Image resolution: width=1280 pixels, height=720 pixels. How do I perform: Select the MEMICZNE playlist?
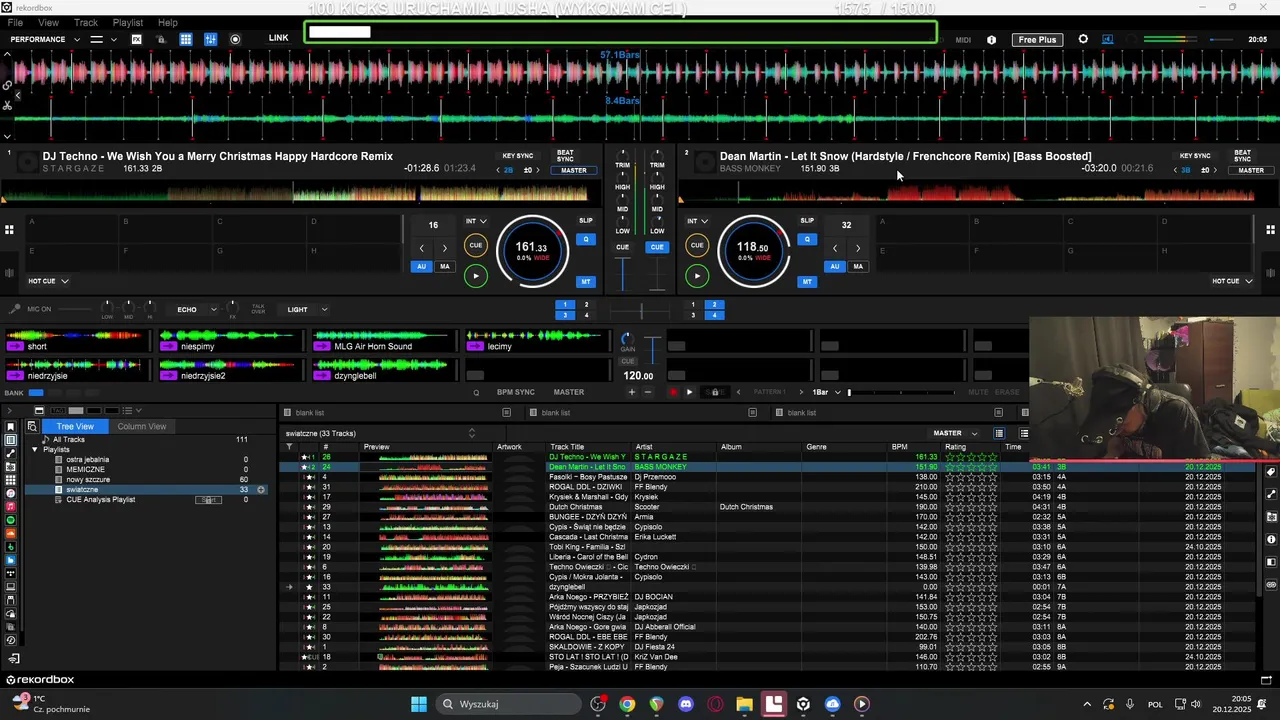[x=85, y=470]
